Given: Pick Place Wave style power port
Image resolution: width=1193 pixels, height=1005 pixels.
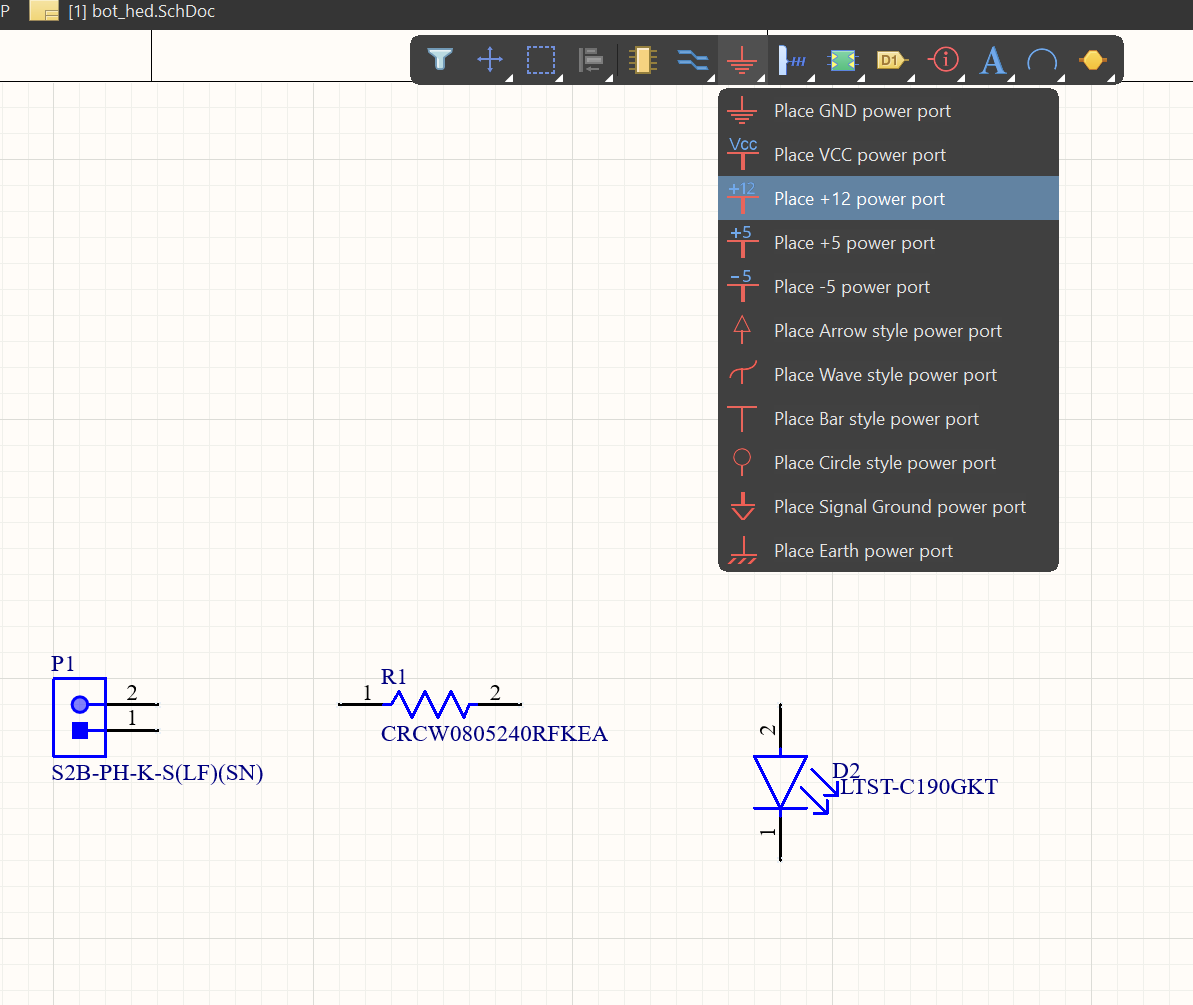Looking at the screenshot, I should coord(888,375).
